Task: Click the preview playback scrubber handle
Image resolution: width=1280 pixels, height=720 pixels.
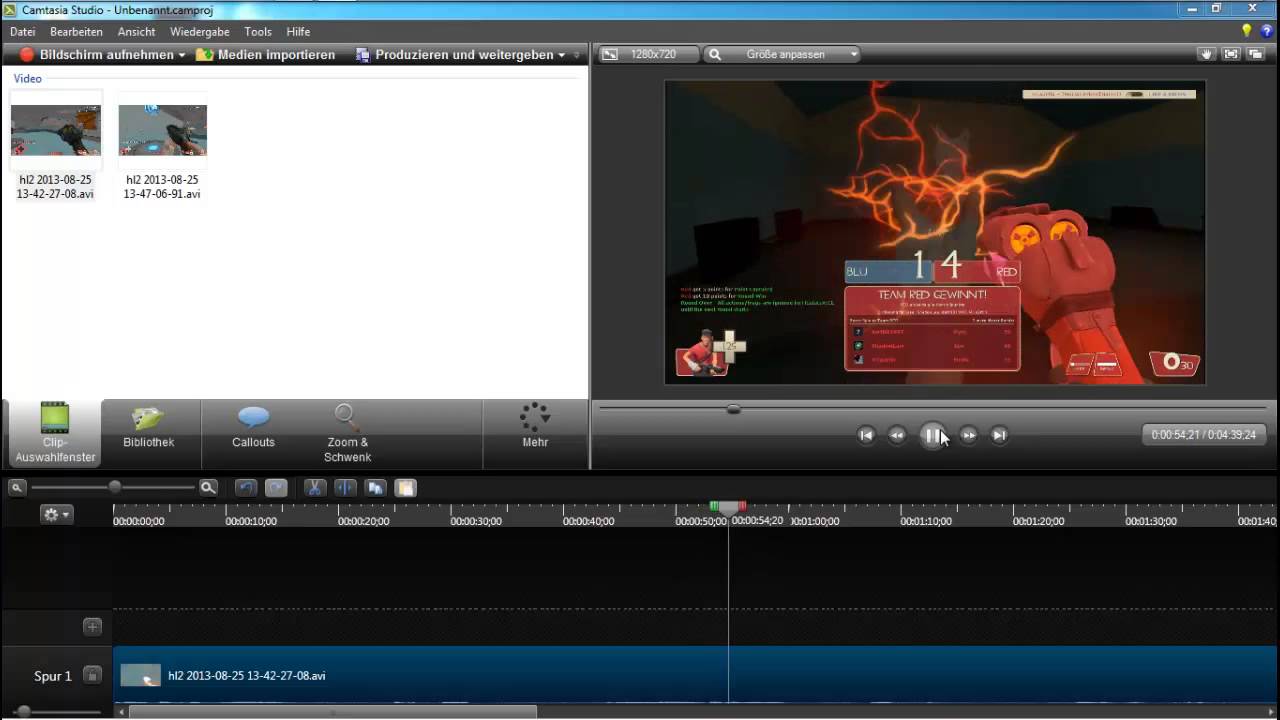Action: point(734,409)
